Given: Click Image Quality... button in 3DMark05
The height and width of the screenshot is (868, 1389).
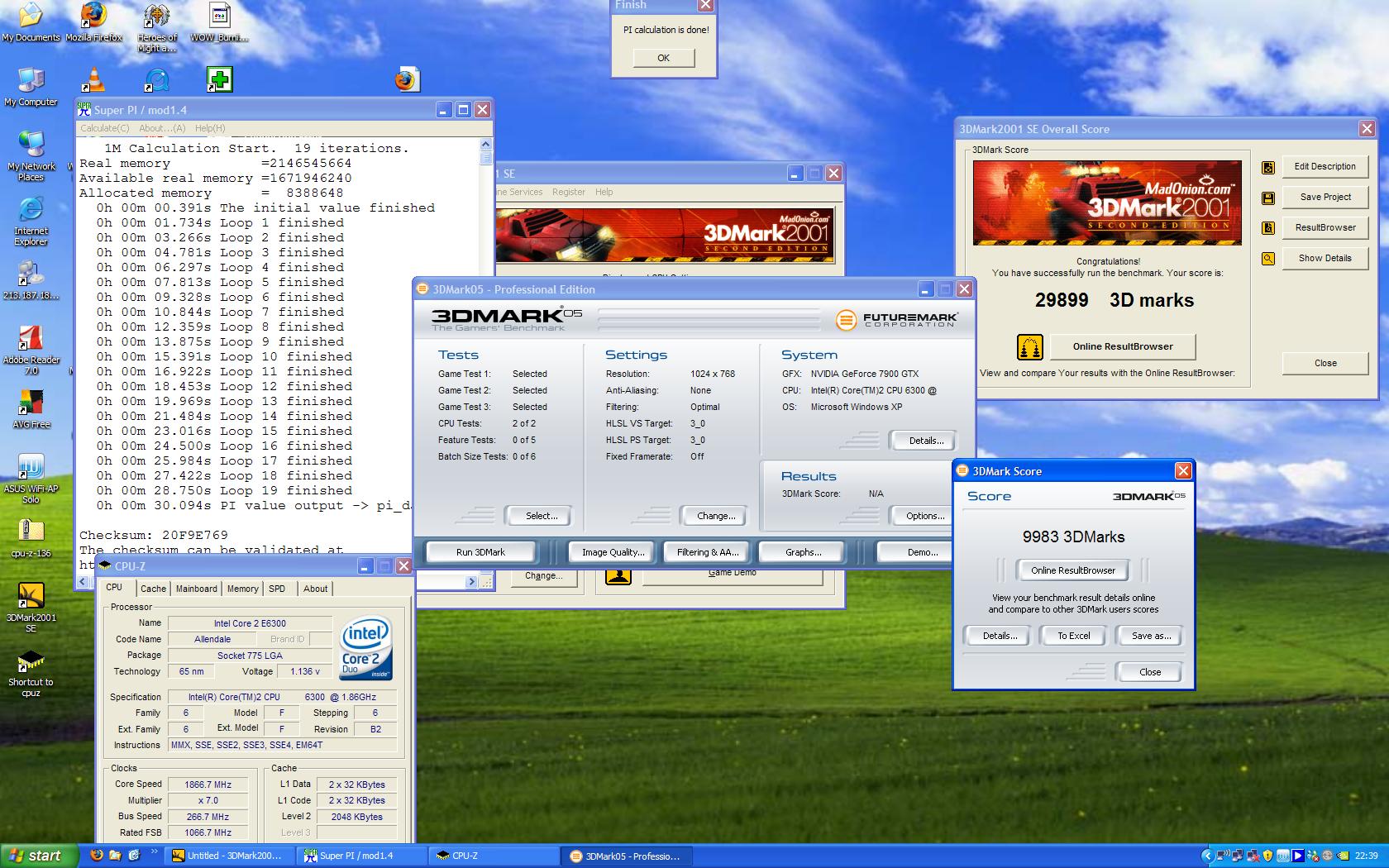Looking at the screenshot, I should [x=613, y=552].
